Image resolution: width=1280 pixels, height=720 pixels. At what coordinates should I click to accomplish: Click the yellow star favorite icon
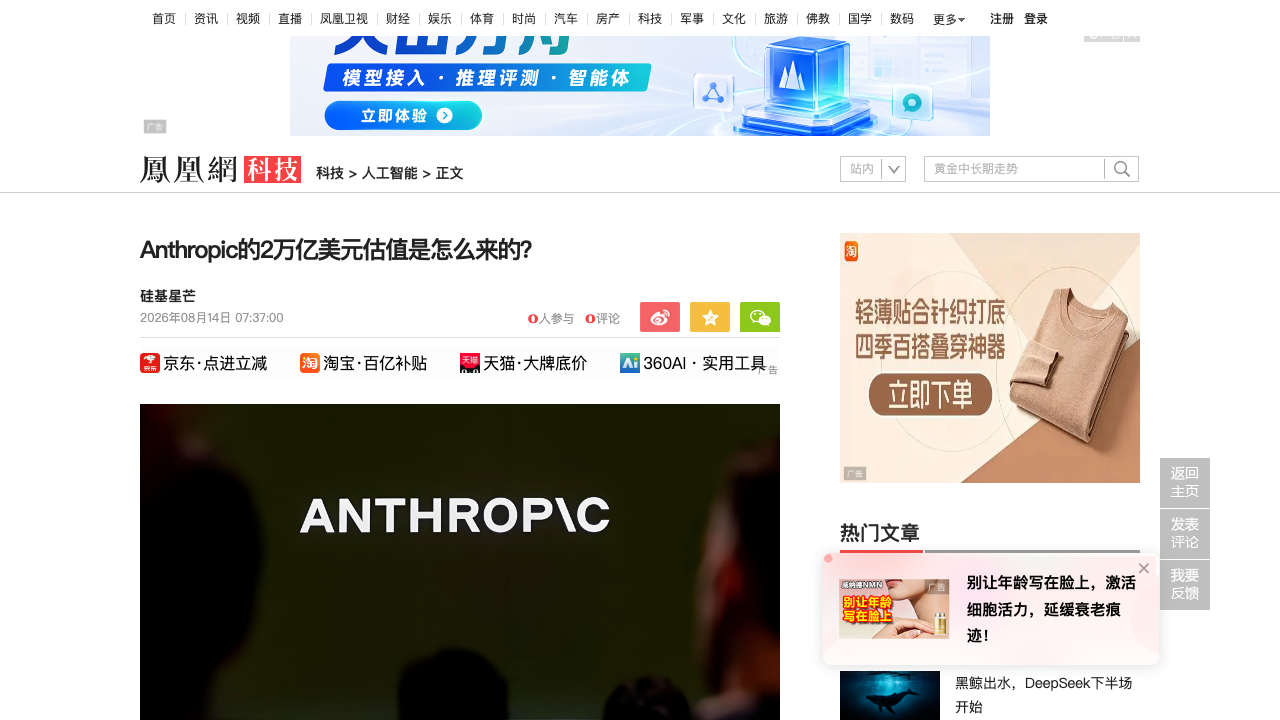710,317
